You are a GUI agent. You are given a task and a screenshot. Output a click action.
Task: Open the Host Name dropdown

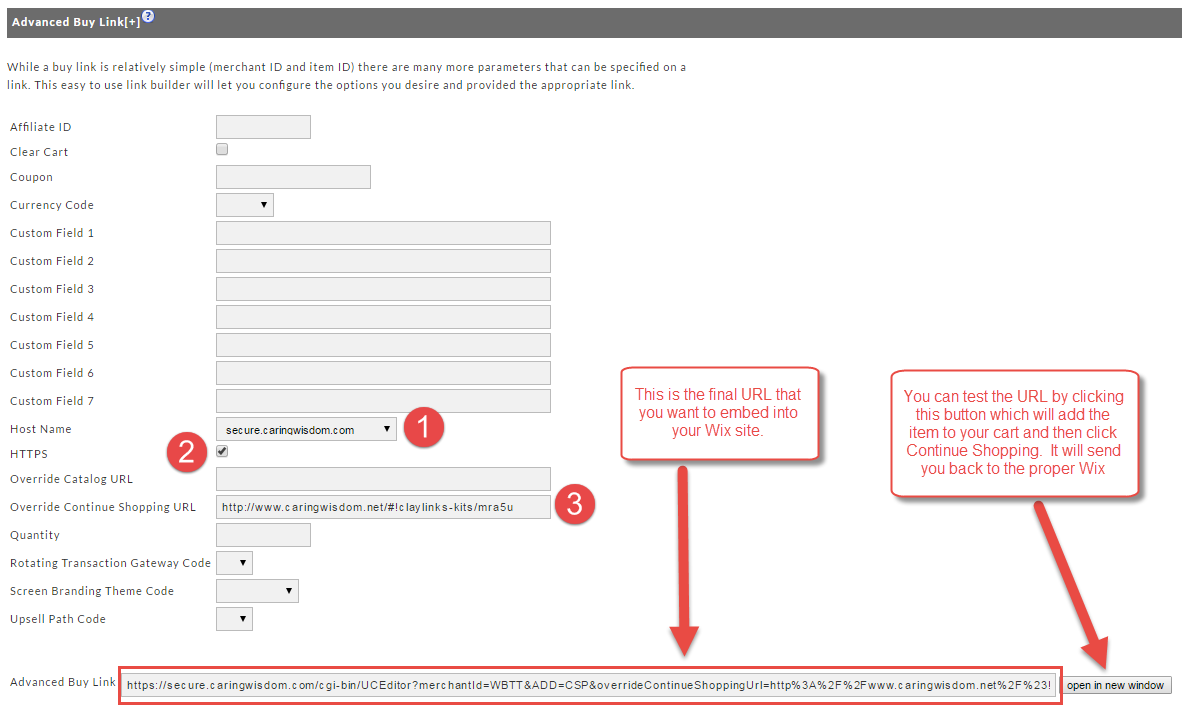pyautogui.click(x=306, y=429)
